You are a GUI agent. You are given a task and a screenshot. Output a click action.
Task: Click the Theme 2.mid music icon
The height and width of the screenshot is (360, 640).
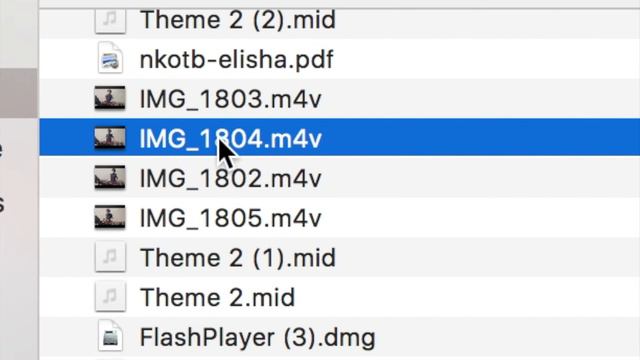point(110,296)
